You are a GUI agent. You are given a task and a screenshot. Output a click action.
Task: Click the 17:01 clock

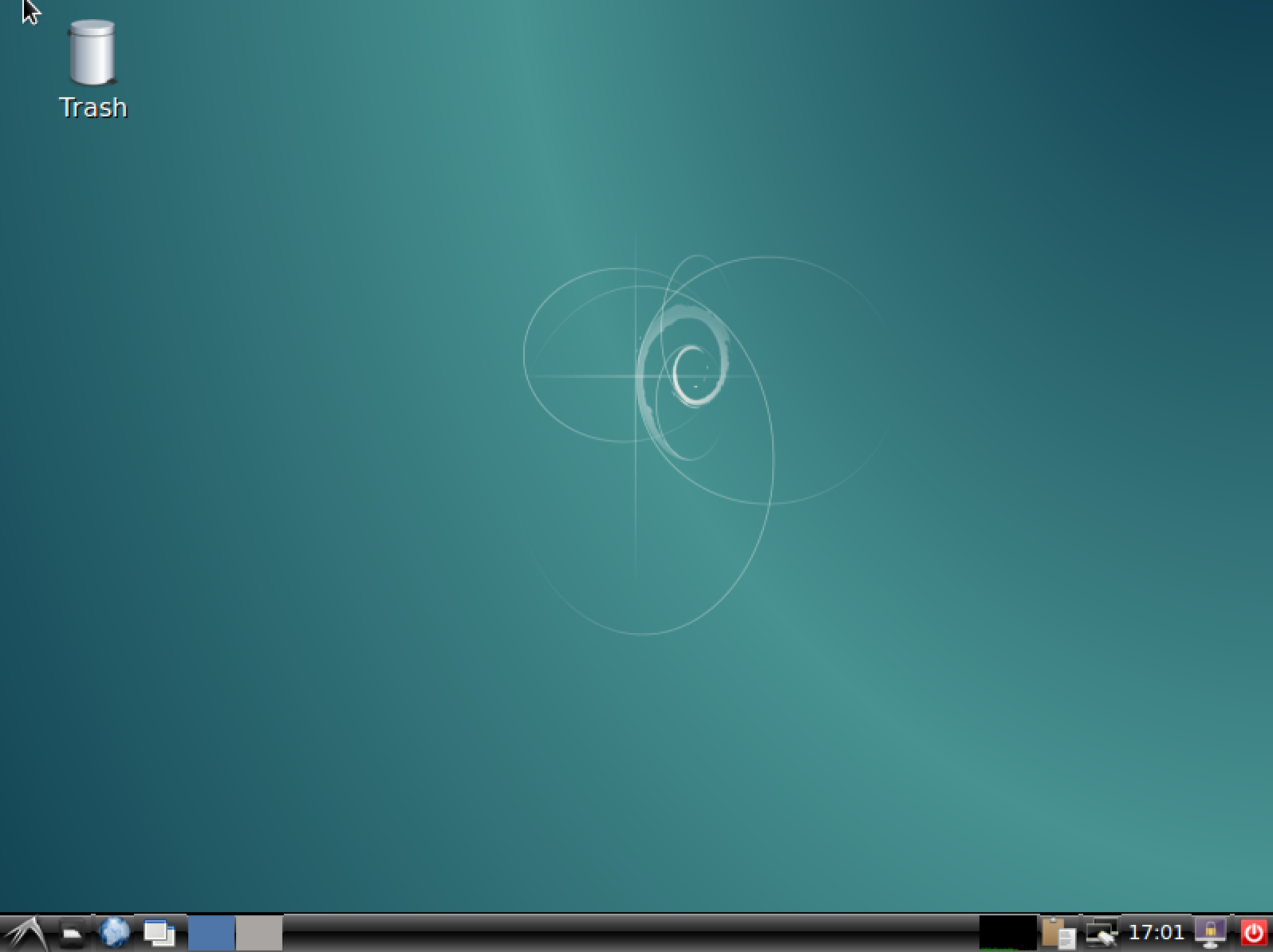(x=1157, y=932)
